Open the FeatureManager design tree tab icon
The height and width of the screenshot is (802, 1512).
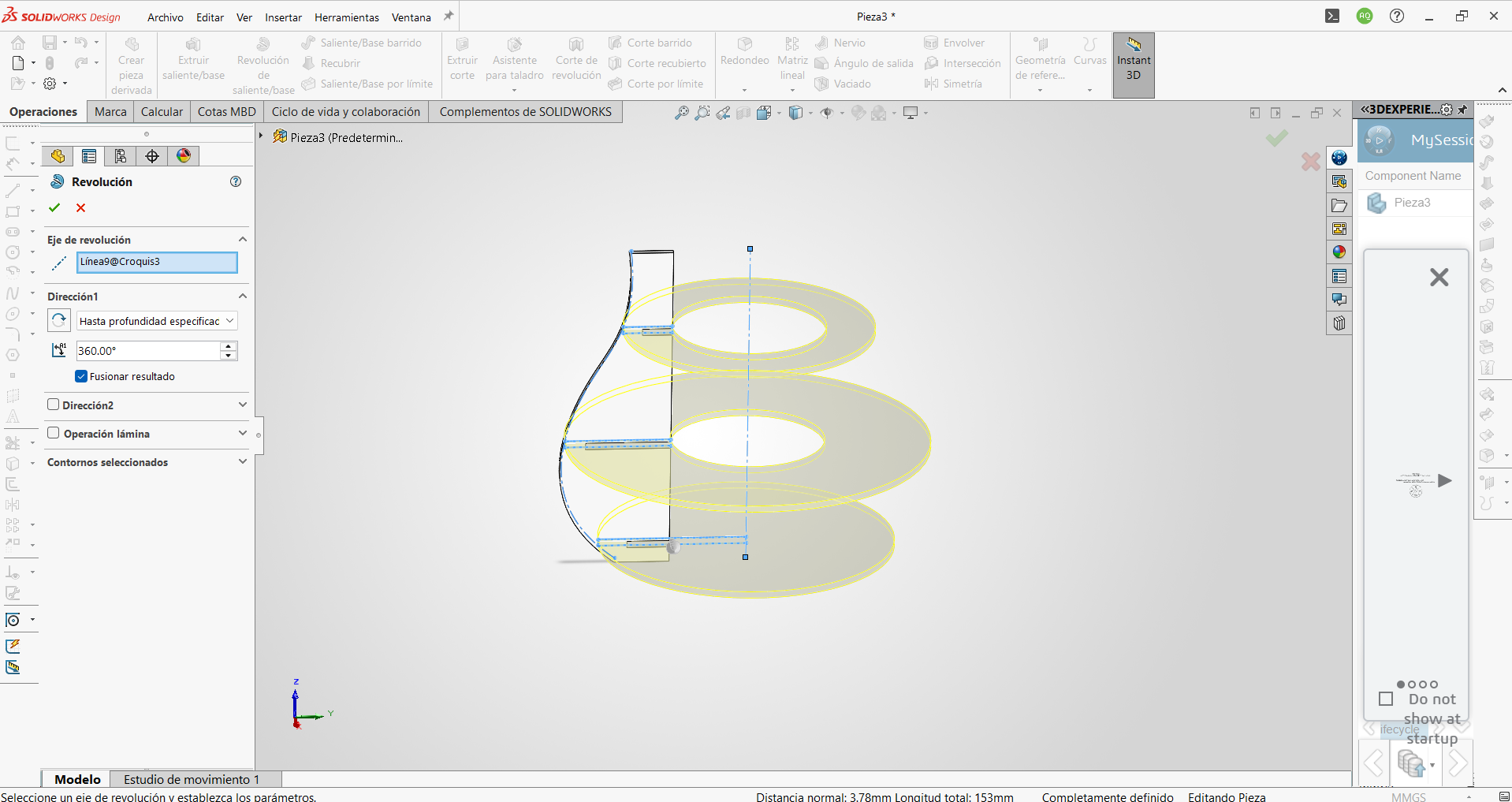[x=58, y=156]
